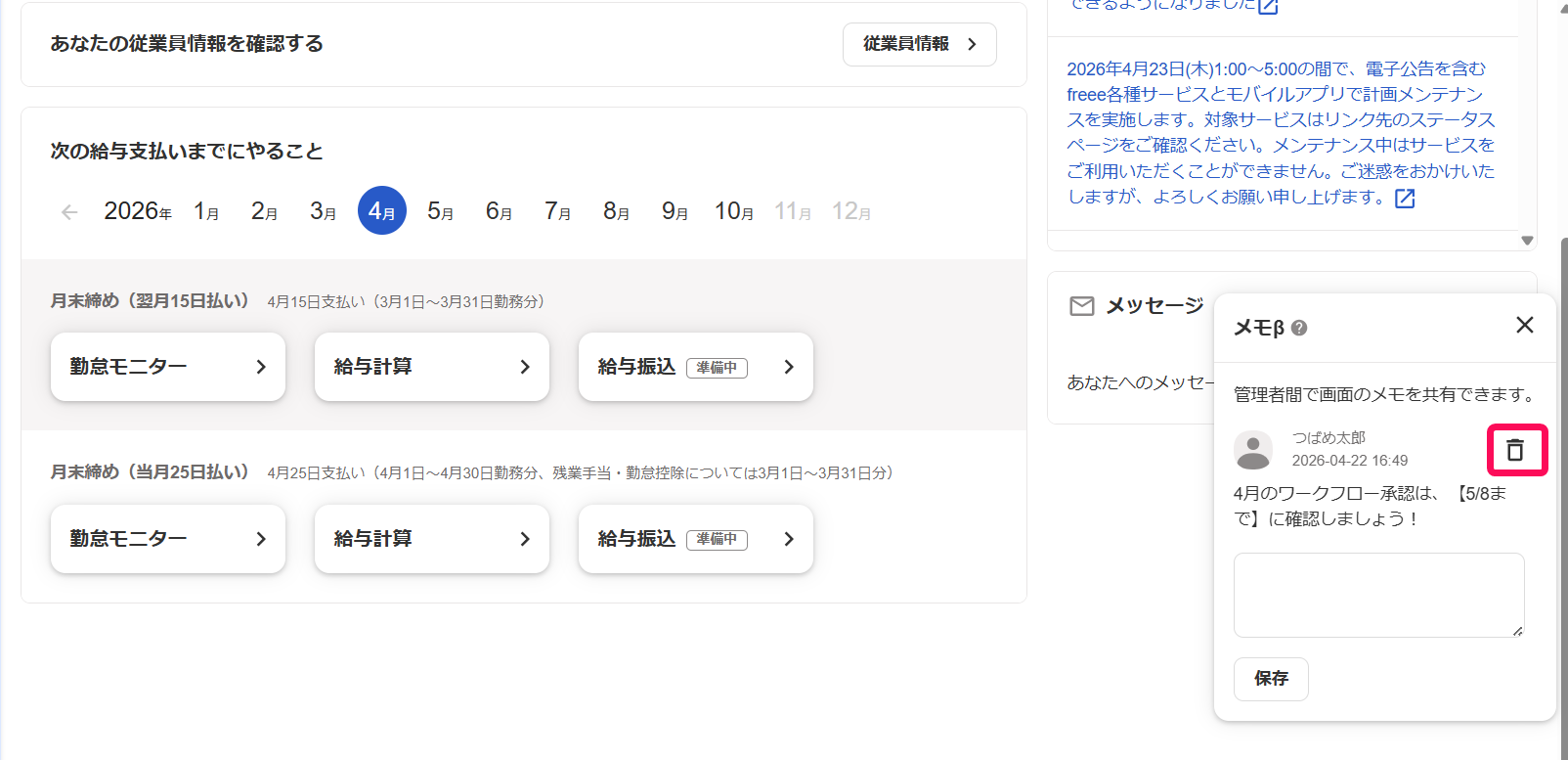
Task: Click the memo text input area
Action: coord(1379,595)
